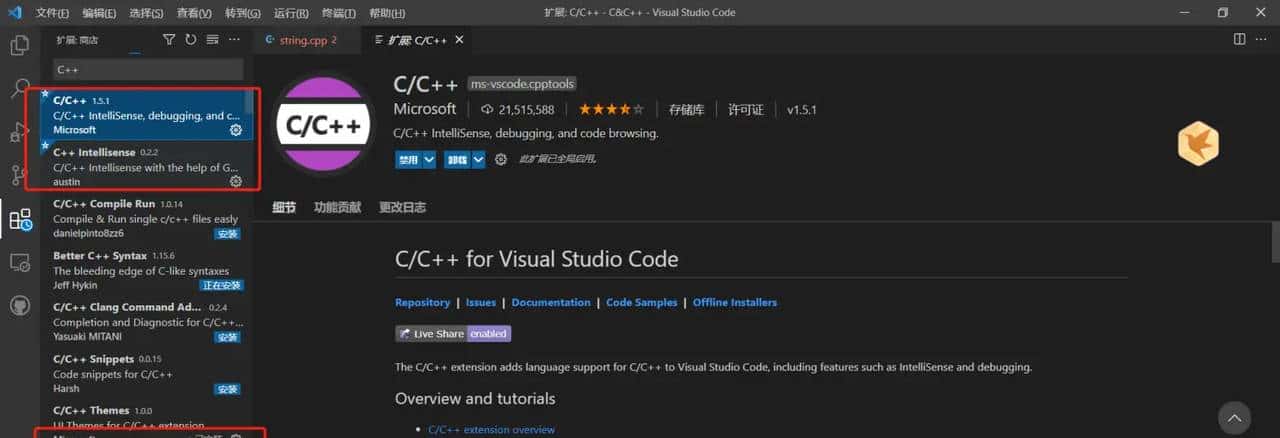Open the Extensions view icon
The height and width of the screenshot is (438, 1280).
click(20, 219)
